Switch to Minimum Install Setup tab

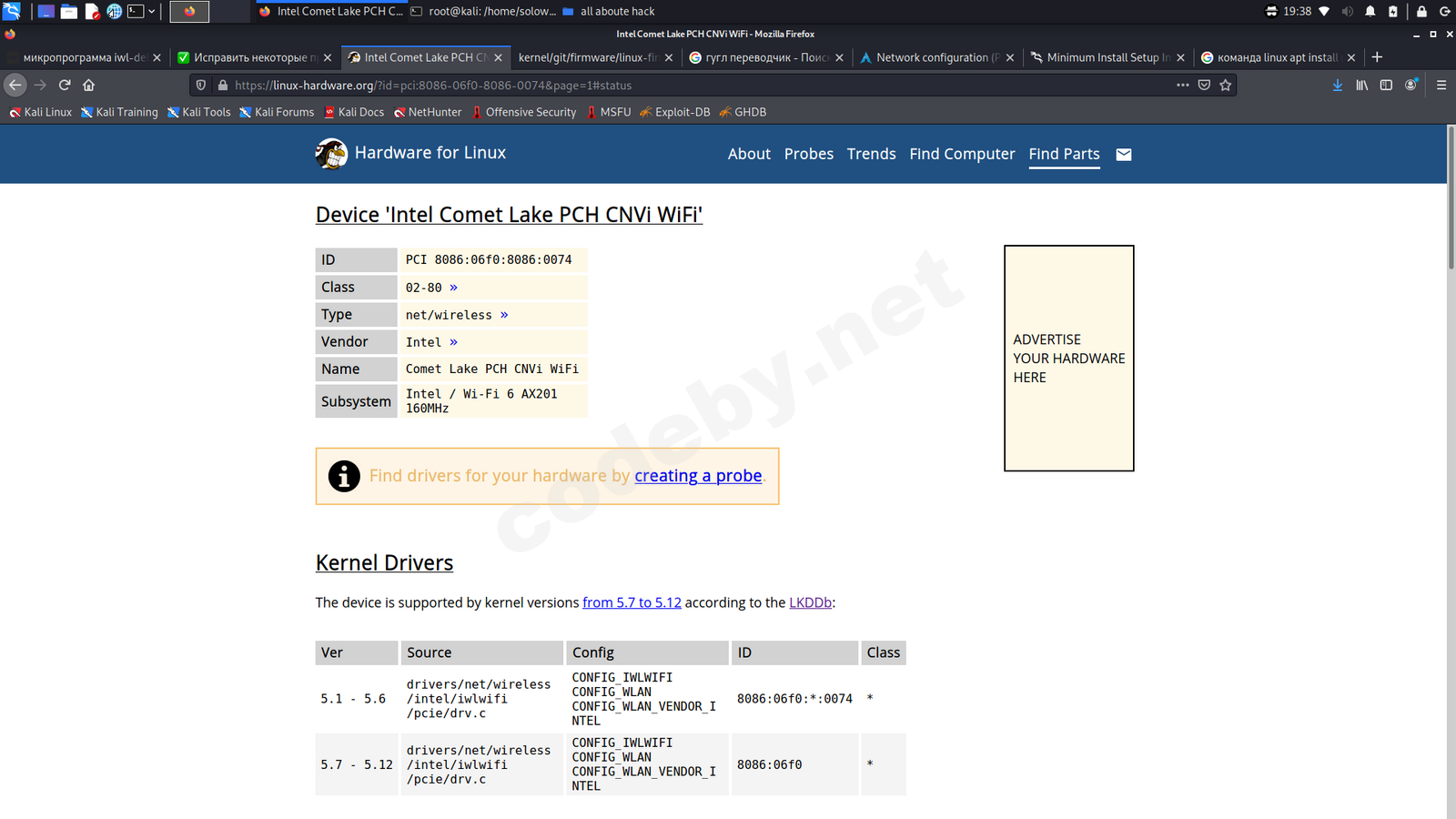point(1107,57)
